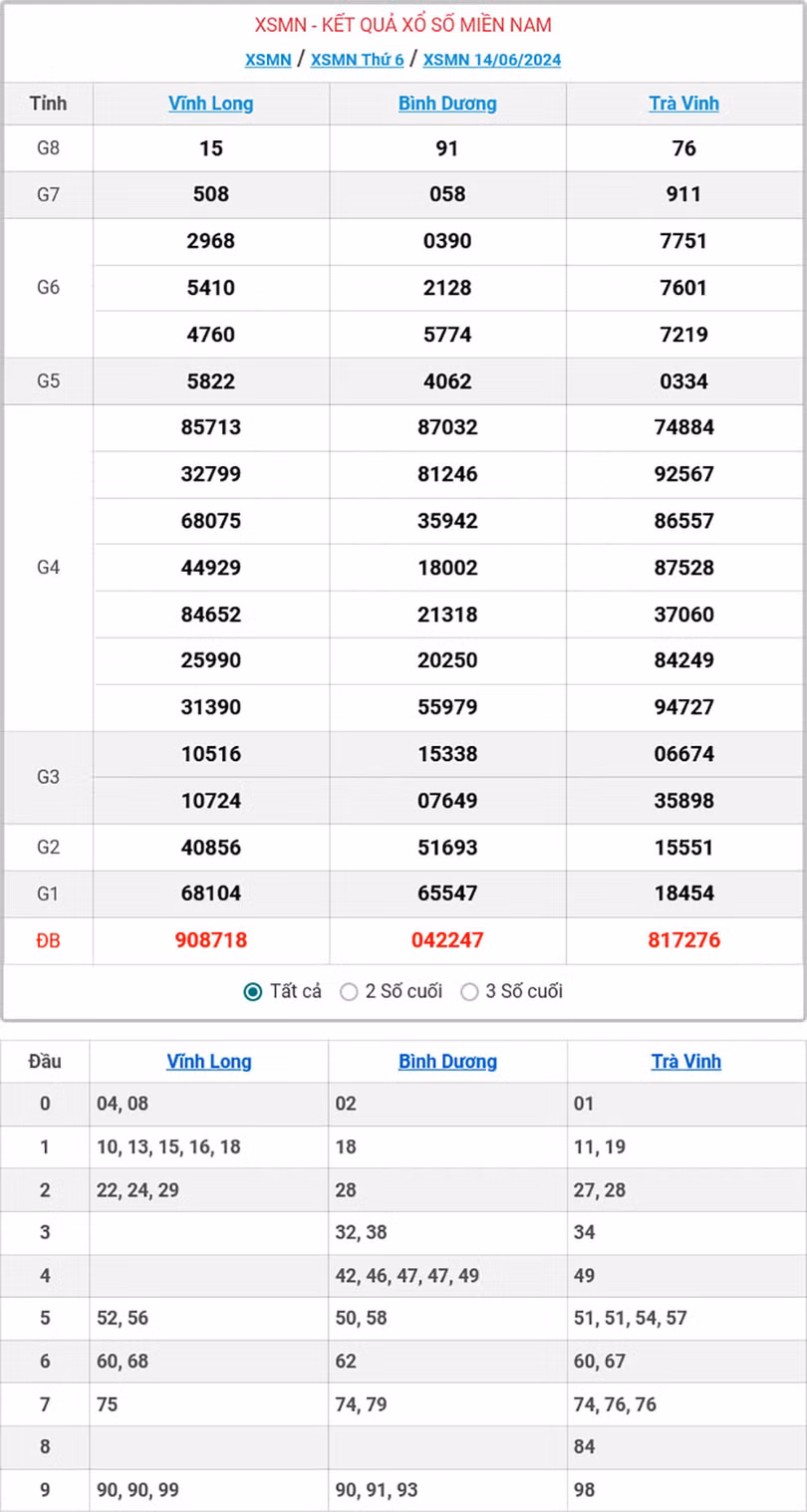Select the "3 Số cuối" radio button
The image size is (807, 1512).
(467, 991)
